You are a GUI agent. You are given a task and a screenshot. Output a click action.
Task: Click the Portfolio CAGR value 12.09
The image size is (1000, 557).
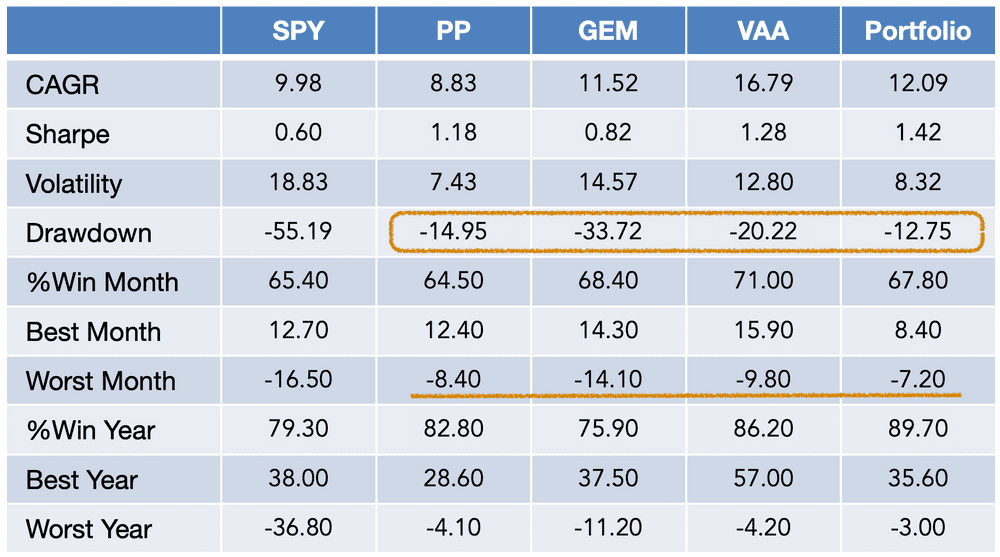pos(918,83)
